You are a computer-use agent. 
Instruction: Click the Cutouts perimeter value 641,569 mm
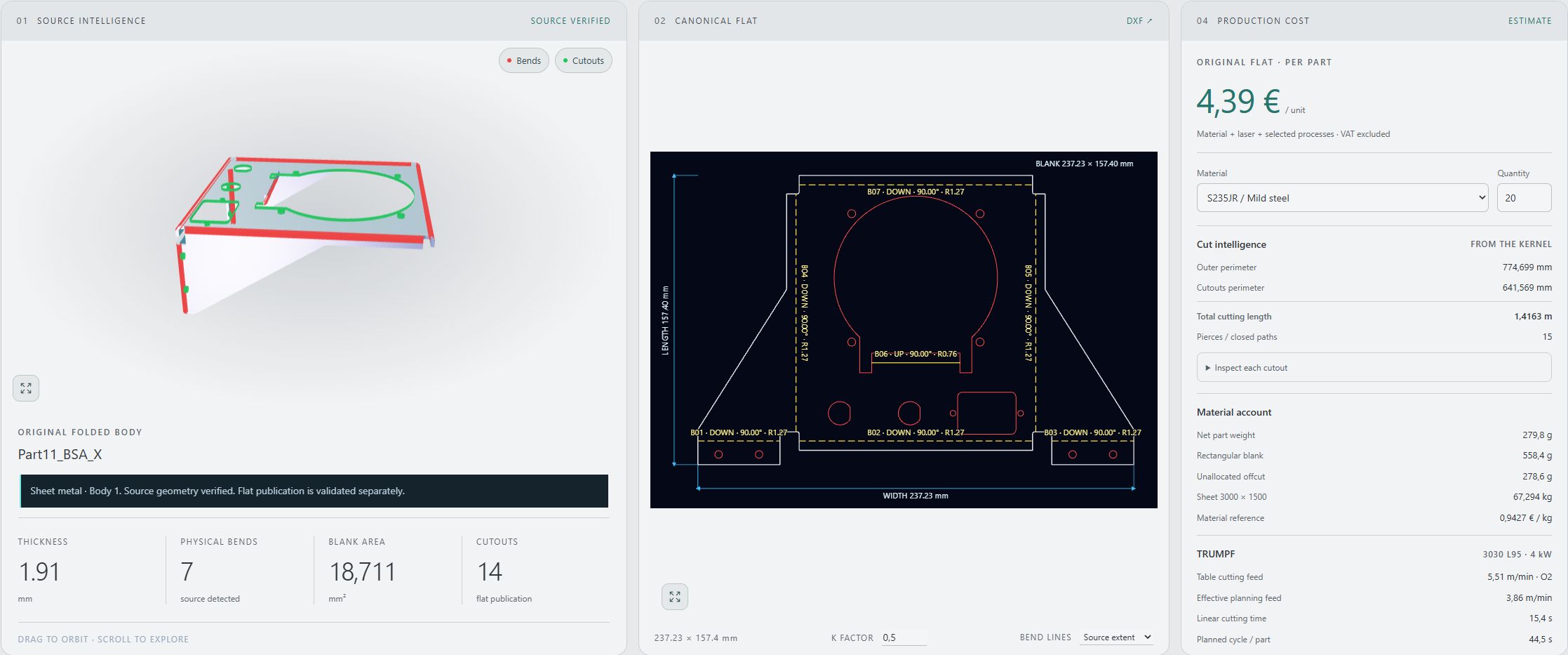(1527, 288)
